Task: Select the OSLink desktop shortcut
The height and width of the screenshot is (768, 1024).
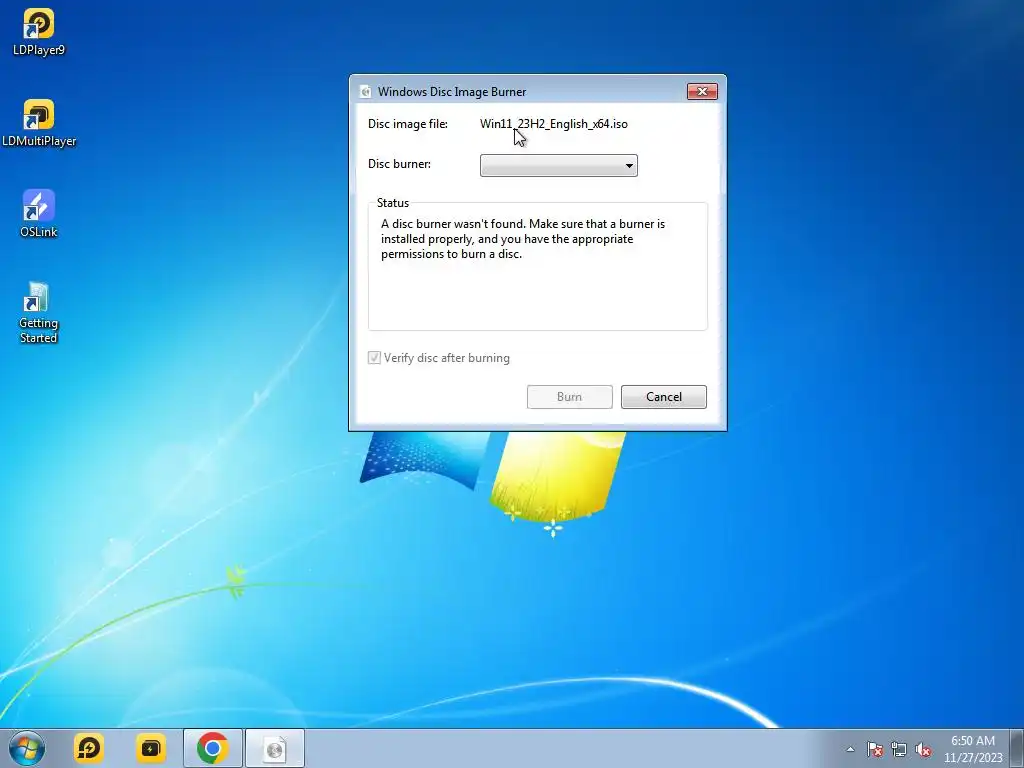Action: coord(39,214)
